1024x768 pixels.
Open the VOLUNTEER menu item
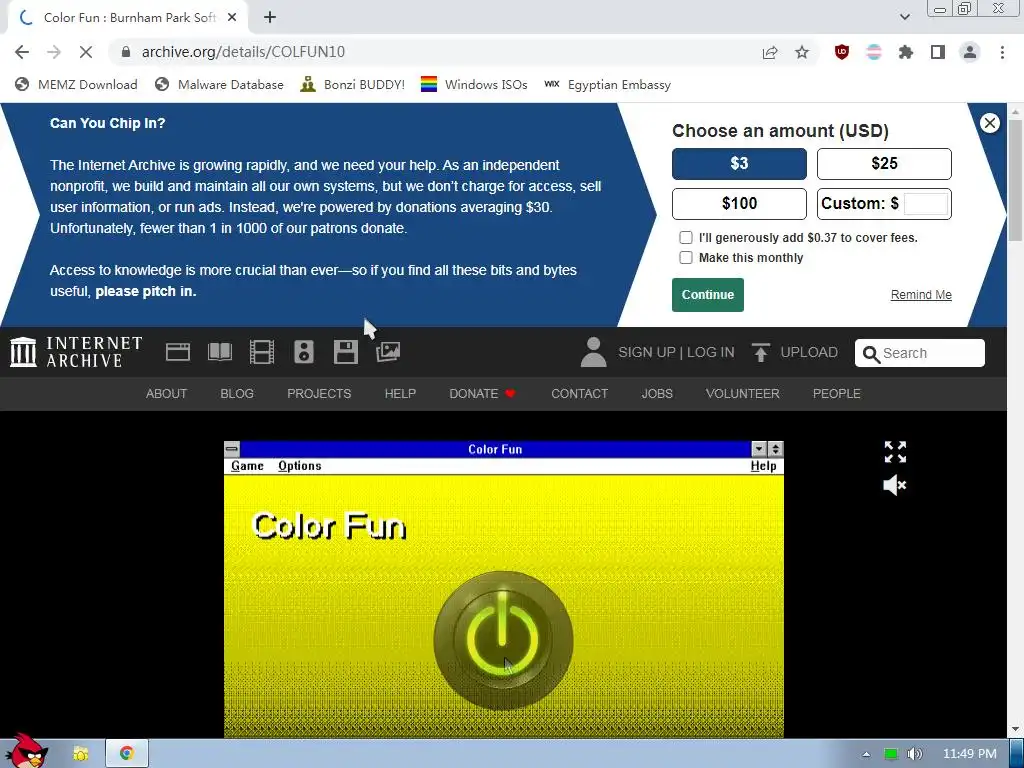point(743,394)
